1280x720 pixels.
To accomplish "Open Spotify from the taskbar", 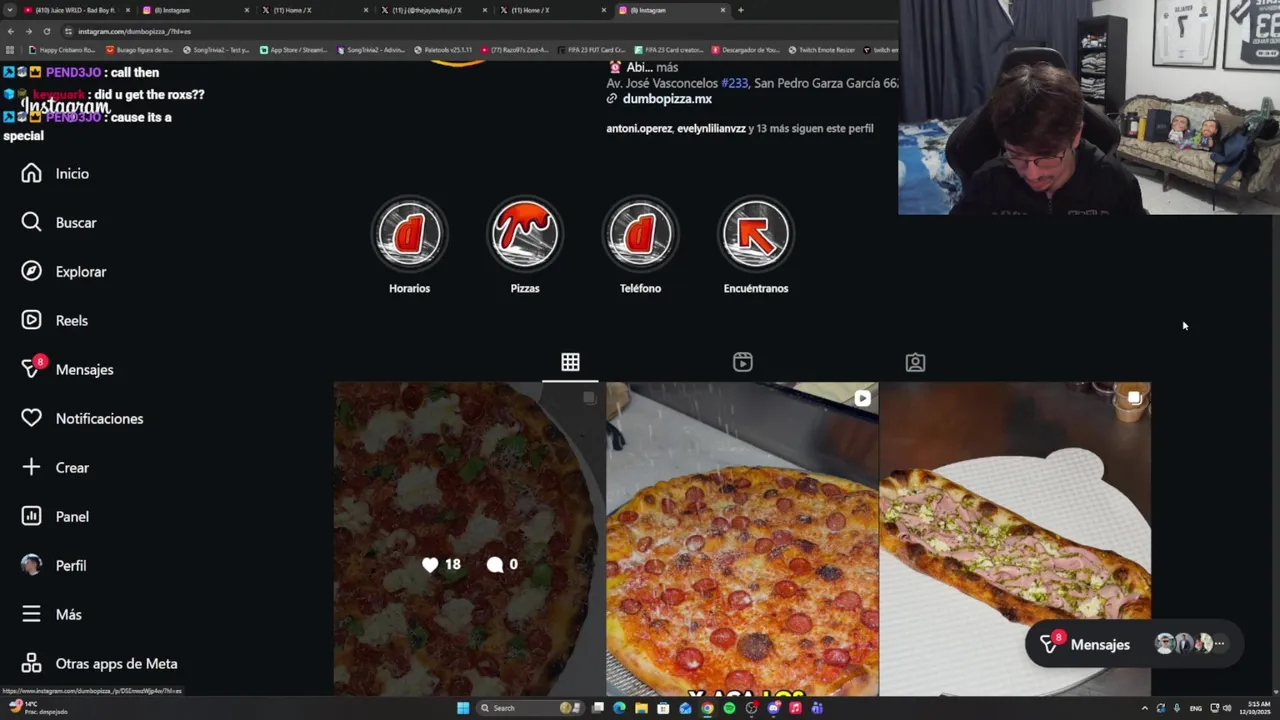I will [729, 708].
